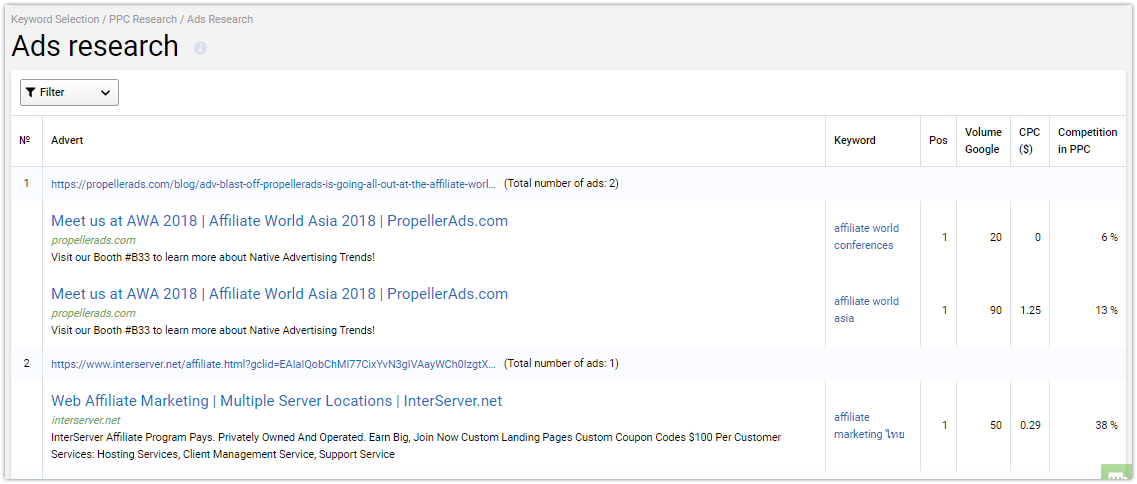1137x484 pixels.
Task: Click the Volume Google column header
Action: (x=983, y=141)
